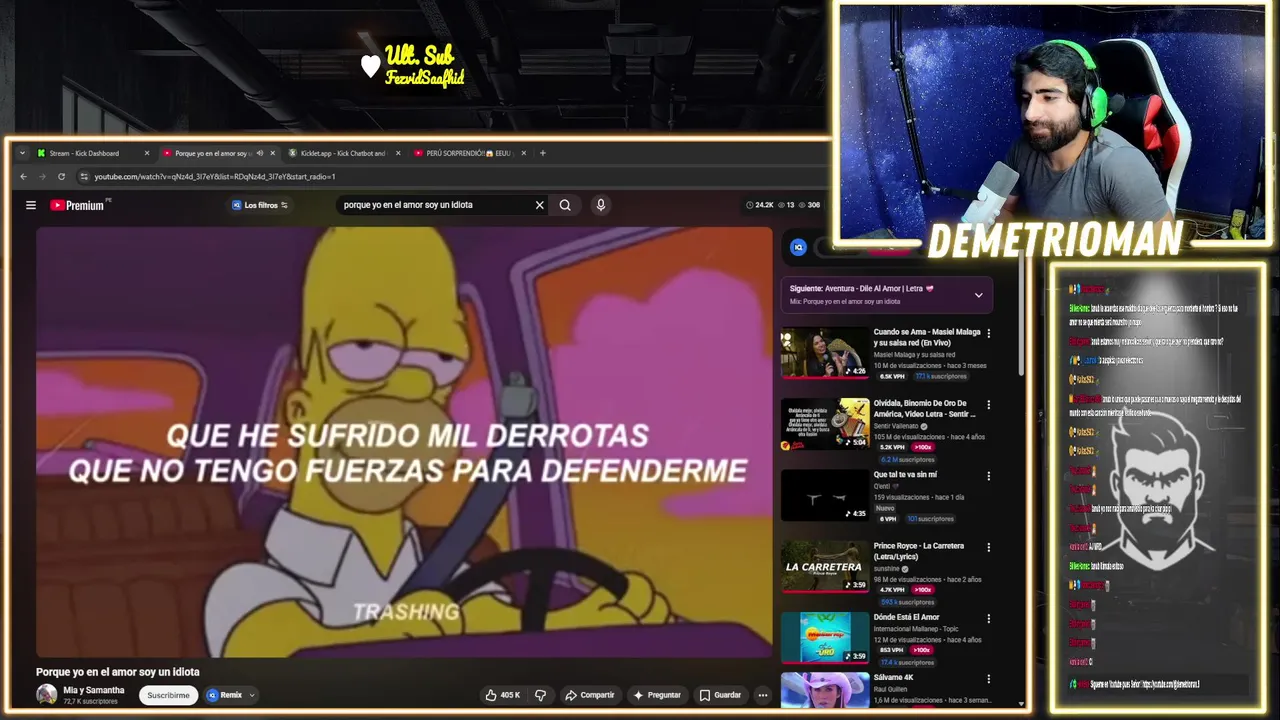Image resolution: width=1280 pixels, height=720 pixels.
Task: Open the Sentir Vallenato channel link
Action: [896, 426]
